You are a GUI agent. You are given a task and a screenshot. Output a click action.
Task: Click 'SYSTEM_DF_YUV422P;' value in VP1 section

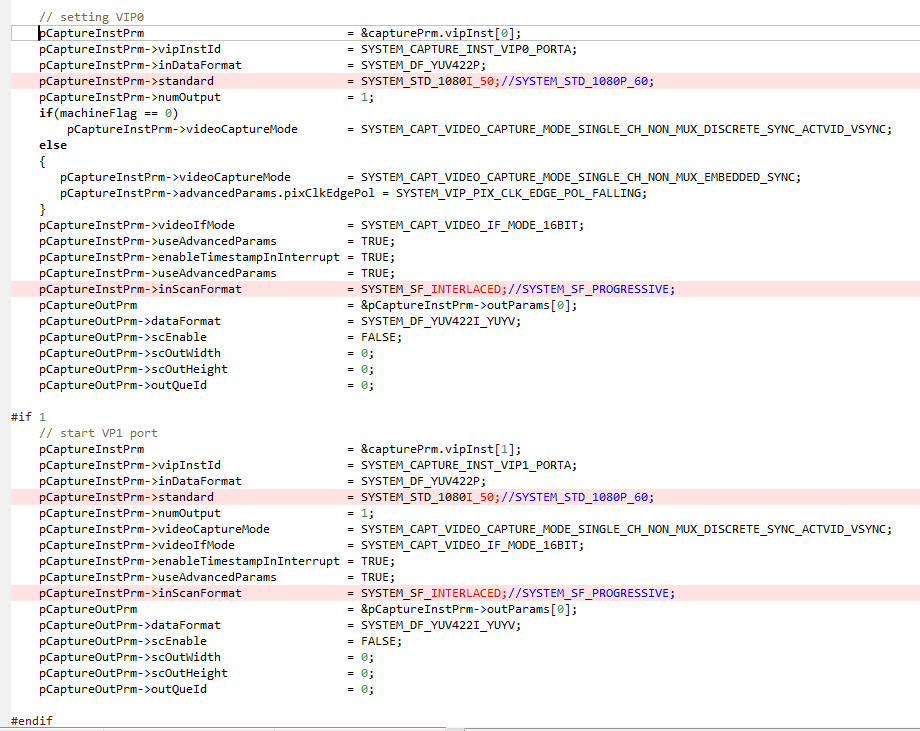point(424,481)
